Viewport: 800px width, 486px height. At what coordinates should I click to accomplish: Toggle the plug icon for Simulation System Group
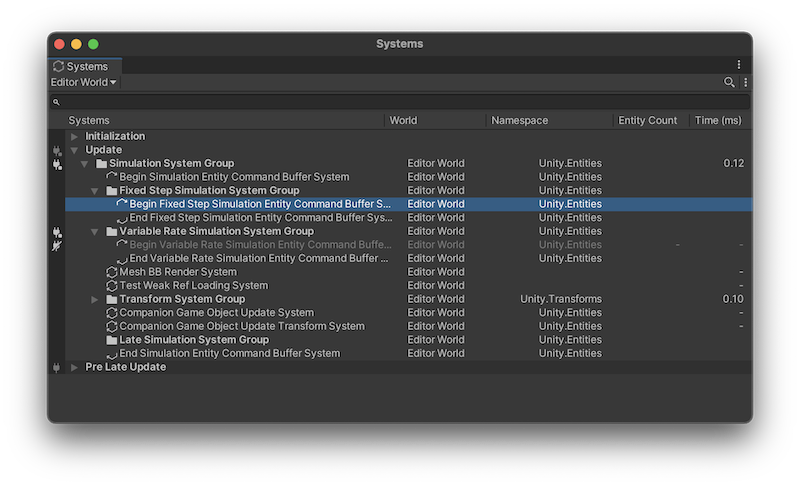click(x=57, y=164)
